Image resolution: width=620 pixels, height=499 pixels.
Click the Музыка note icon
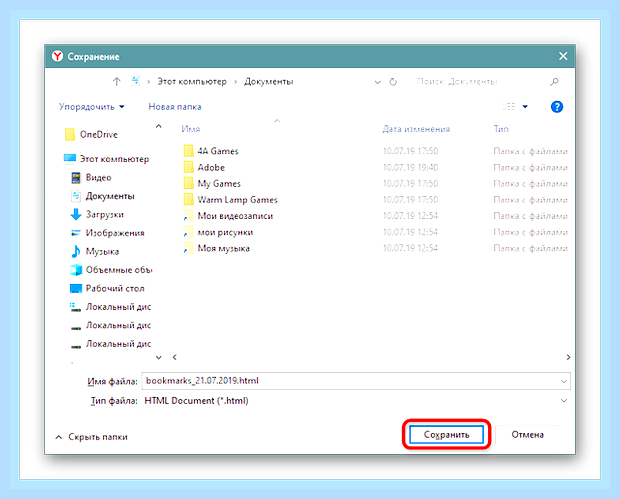(76, 251)
